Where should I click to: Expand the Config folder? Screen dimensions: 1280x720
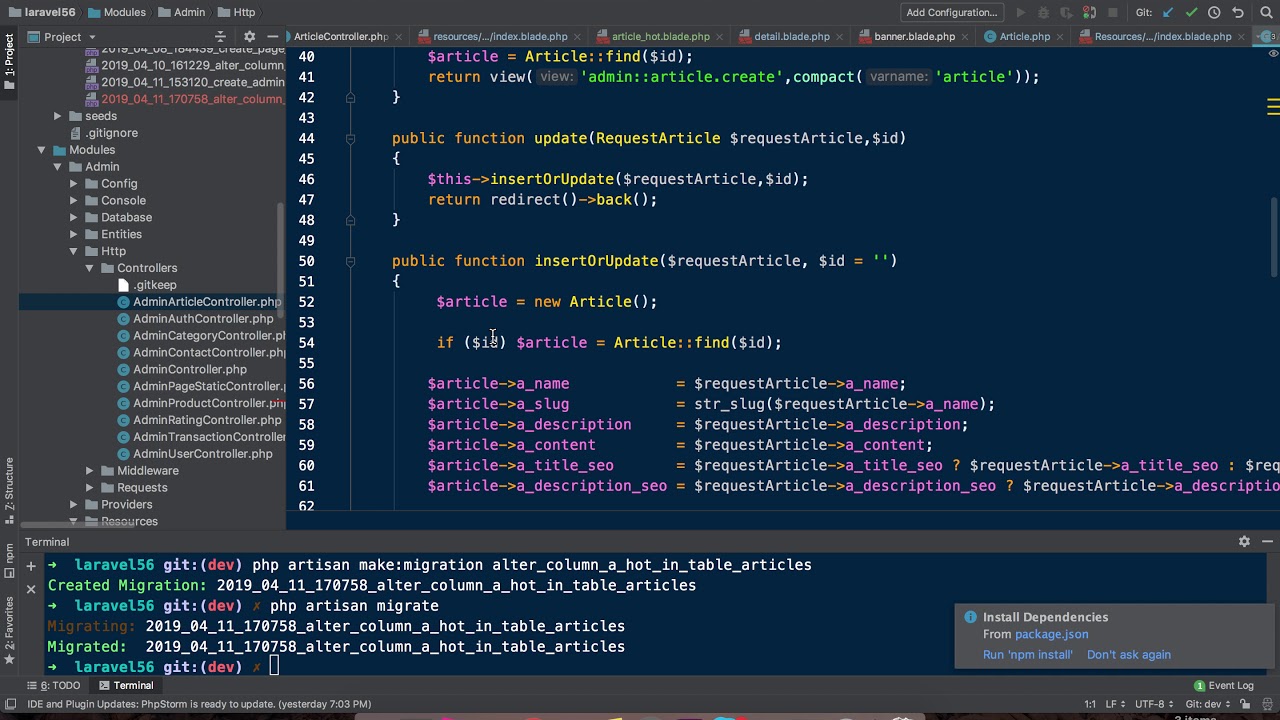[74, 184]
